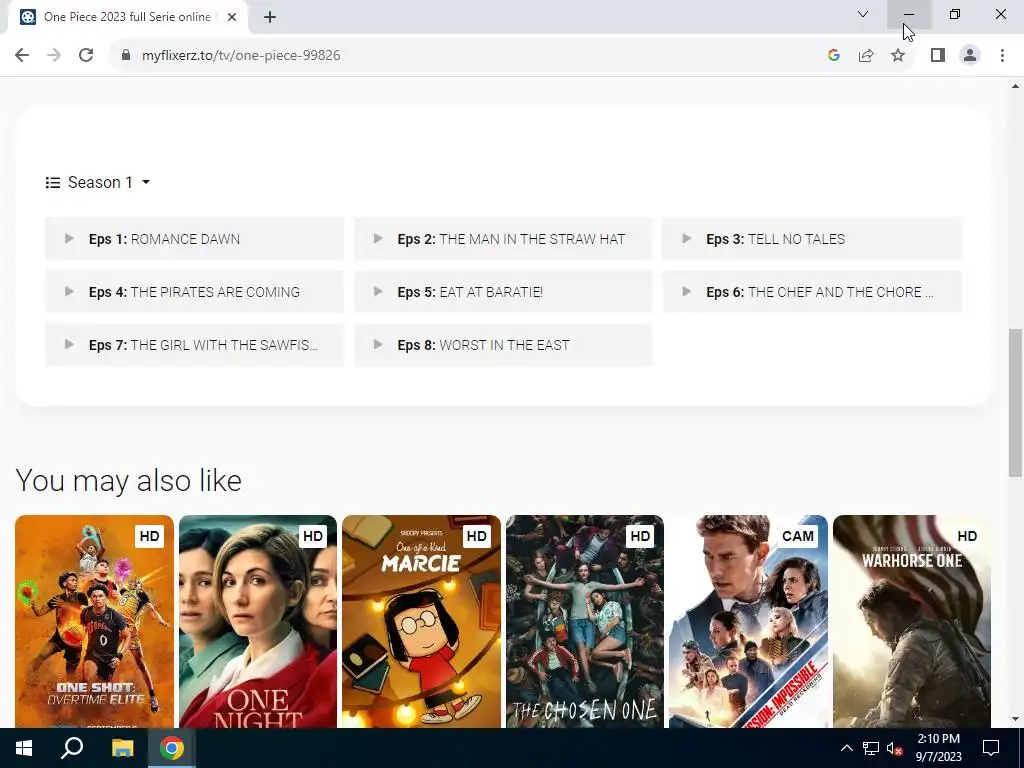Viewport: 1024px width, 768px height.
Task: Open One Shot: Overtime Elite poster
Action: (x=95, y=621)
